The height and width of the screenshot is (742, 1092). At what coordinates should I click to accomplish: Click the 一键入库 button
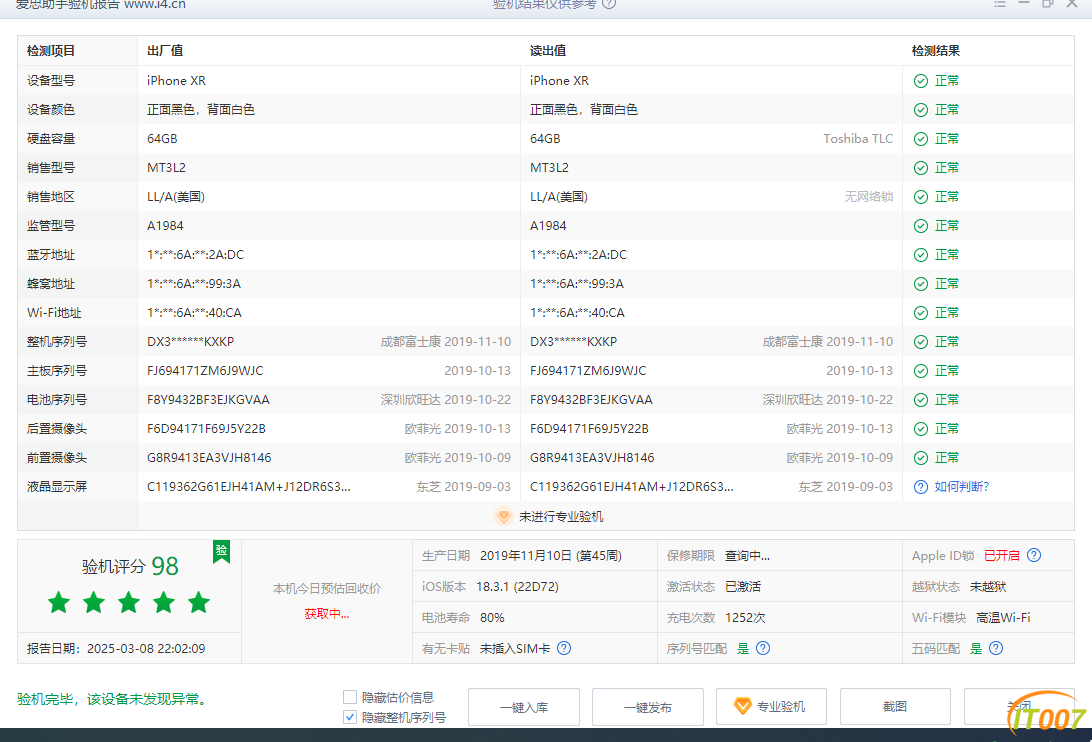524,707
